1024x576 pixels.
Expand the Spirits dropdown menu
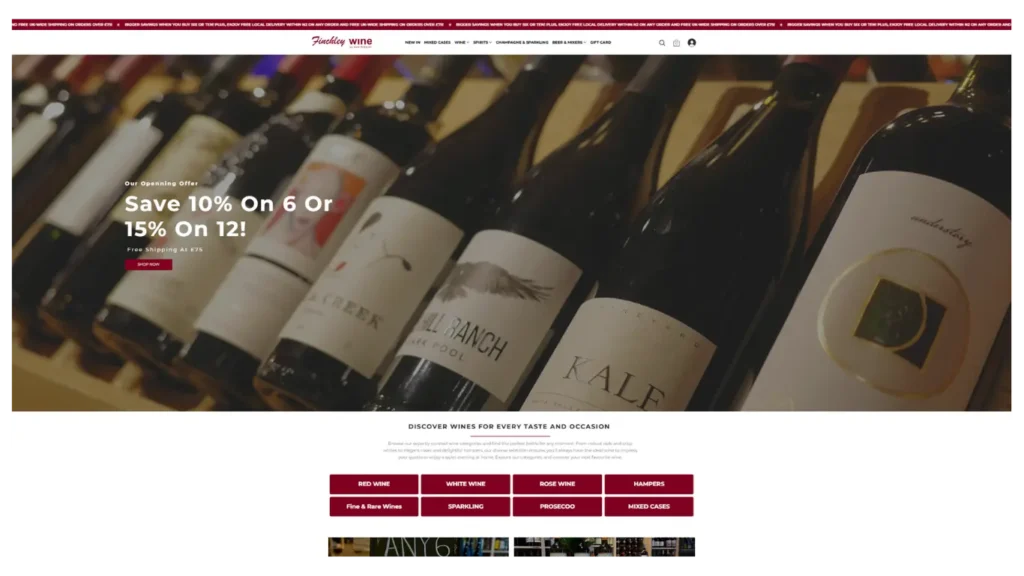pos(482,43)
